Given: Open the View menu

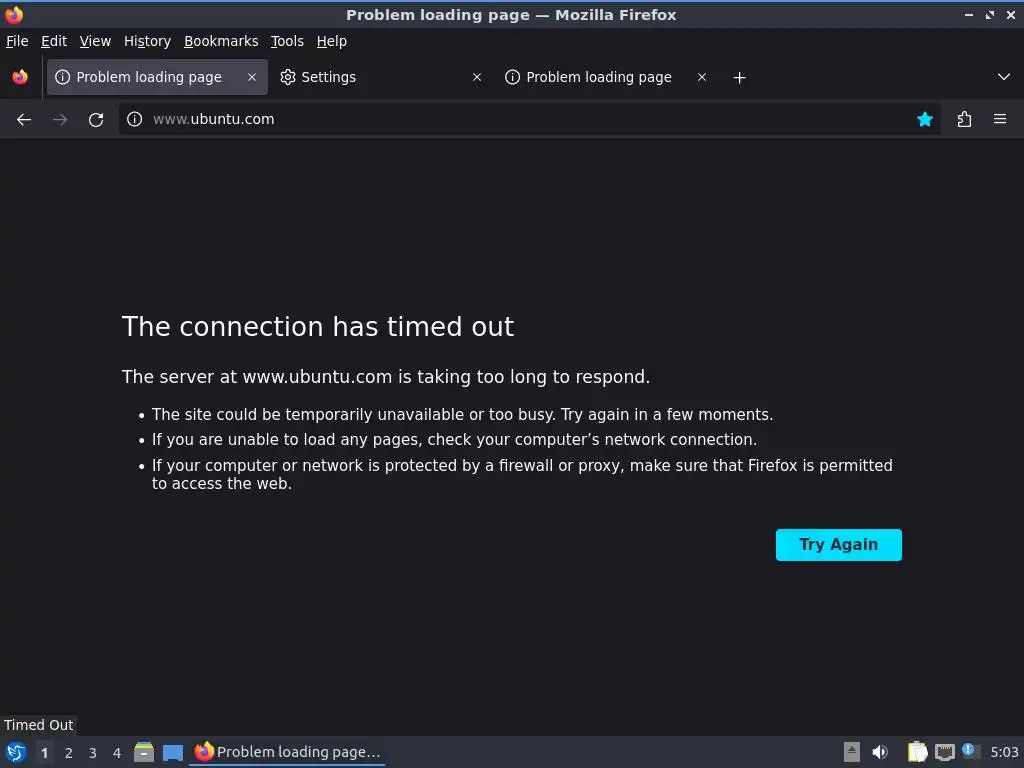Looking at the screenshot, I should [x=95, y=41].
